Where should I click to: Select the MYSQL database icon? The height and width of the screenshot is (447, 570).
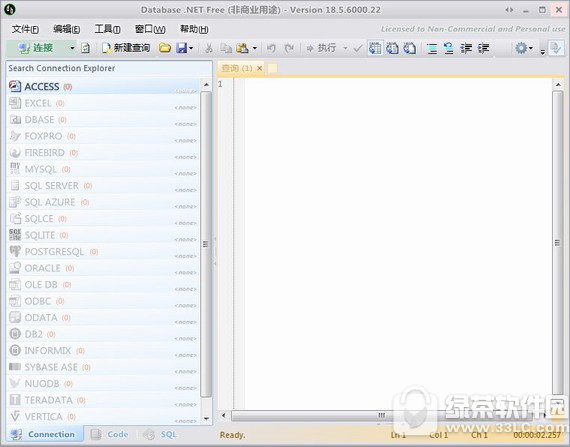(15, 169)
